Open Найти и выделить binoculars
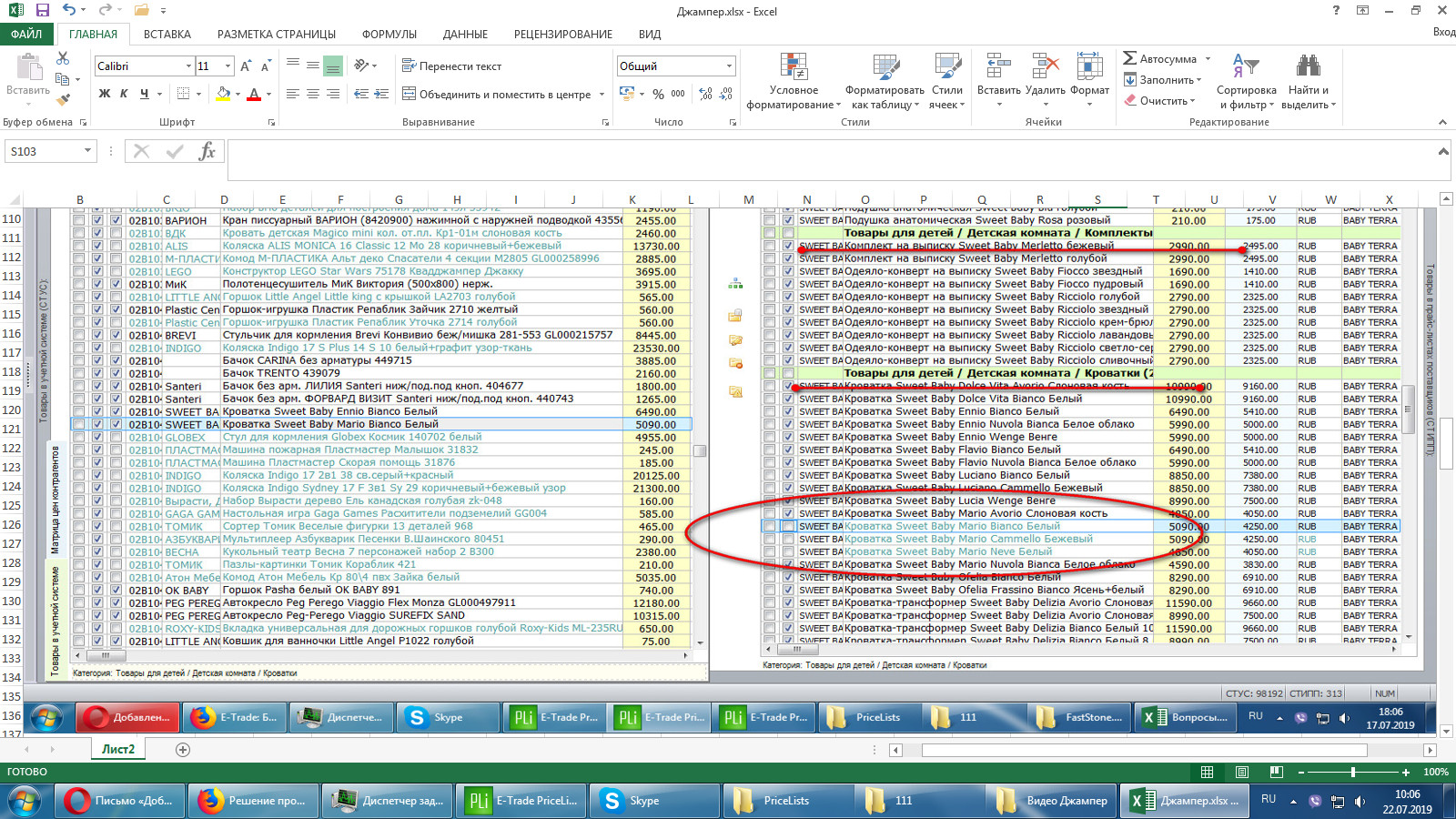Image resolution: width=1456 pixels, height=819 pixels. point(1309,82)
